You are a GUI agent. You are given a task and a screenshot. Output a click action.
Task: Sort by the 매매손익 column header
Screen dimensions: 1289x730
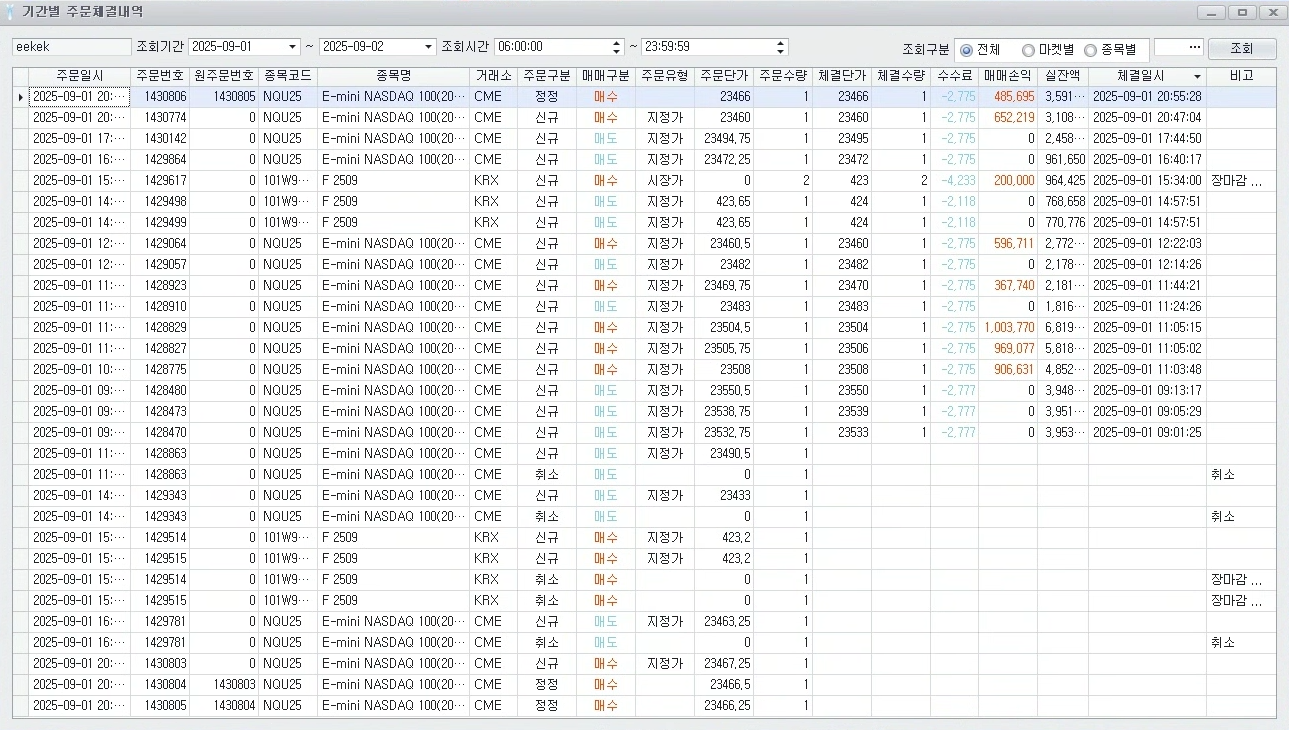[x=1008, y=76]
